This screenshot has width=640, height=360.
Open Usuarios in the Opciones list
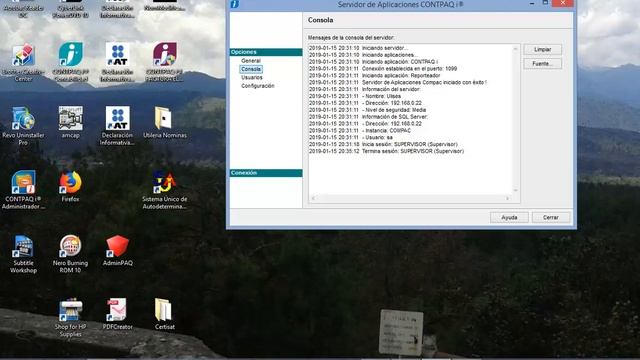252,77
